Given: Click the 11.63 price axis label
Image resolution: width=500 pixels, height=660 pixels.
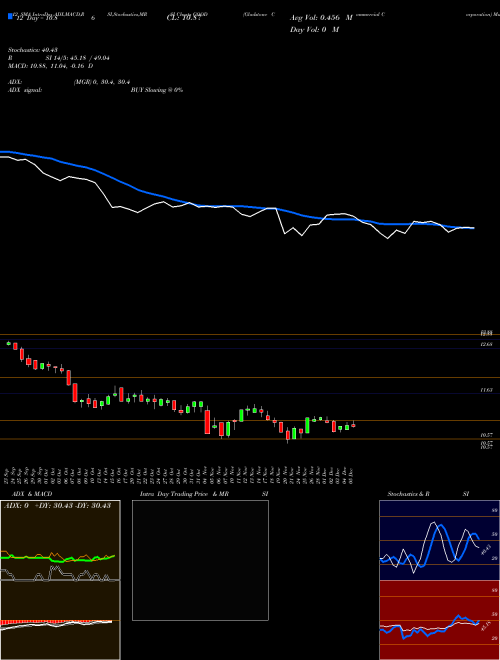Looking at the screenshot, I should (x=487, y=390).
